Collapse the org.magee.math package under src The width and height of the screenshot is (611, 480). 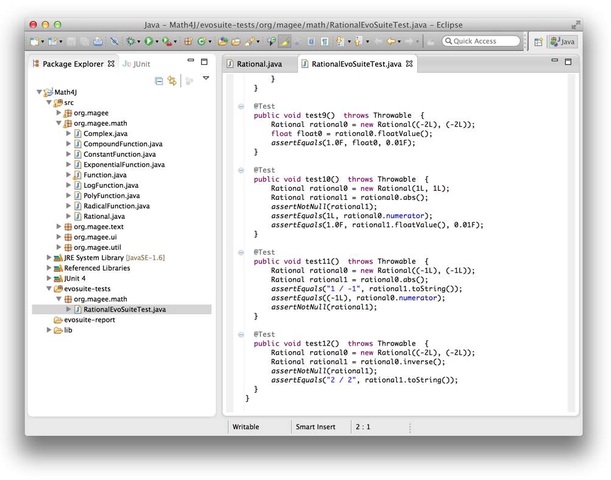(x=58, y=123)
